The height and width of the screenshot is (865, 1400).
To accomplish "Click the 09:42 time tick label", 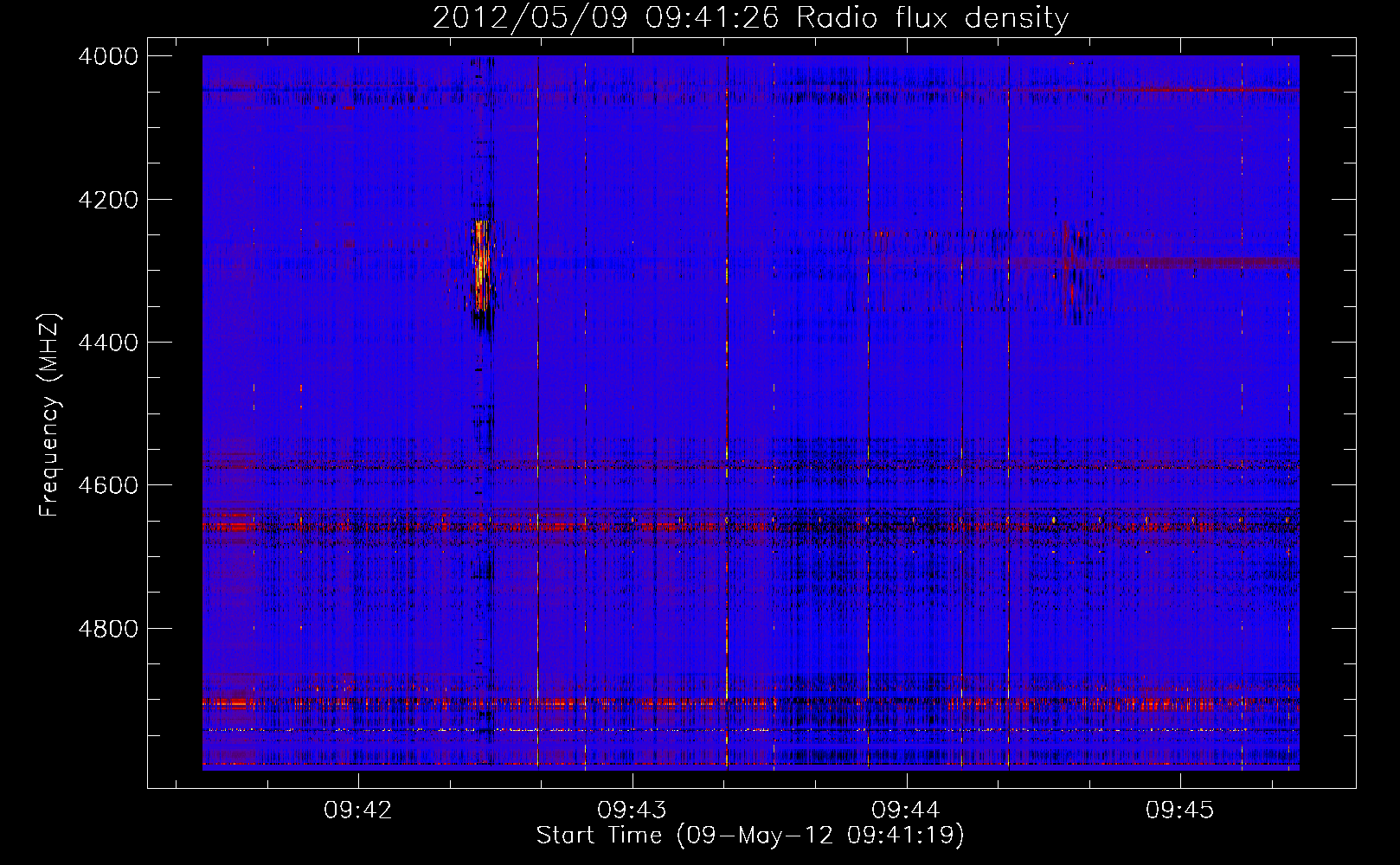I will [358, 811].
